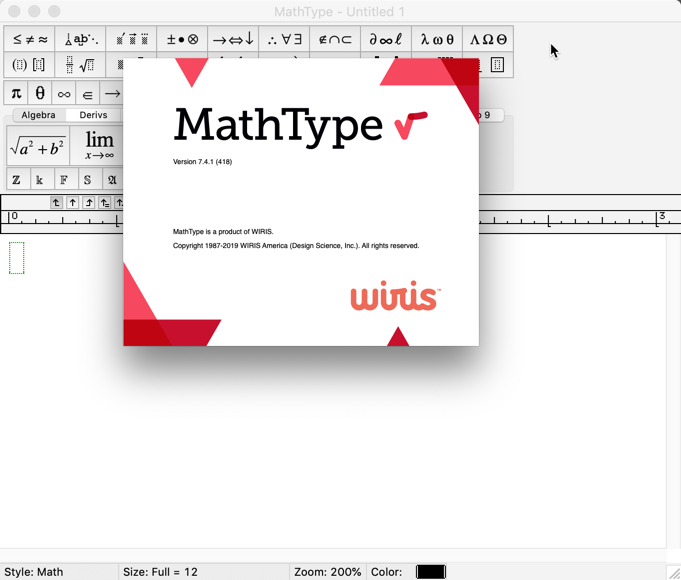
Task: Open the lowercase Greek palette (λ ω θ)
Action: pos(437,39)
